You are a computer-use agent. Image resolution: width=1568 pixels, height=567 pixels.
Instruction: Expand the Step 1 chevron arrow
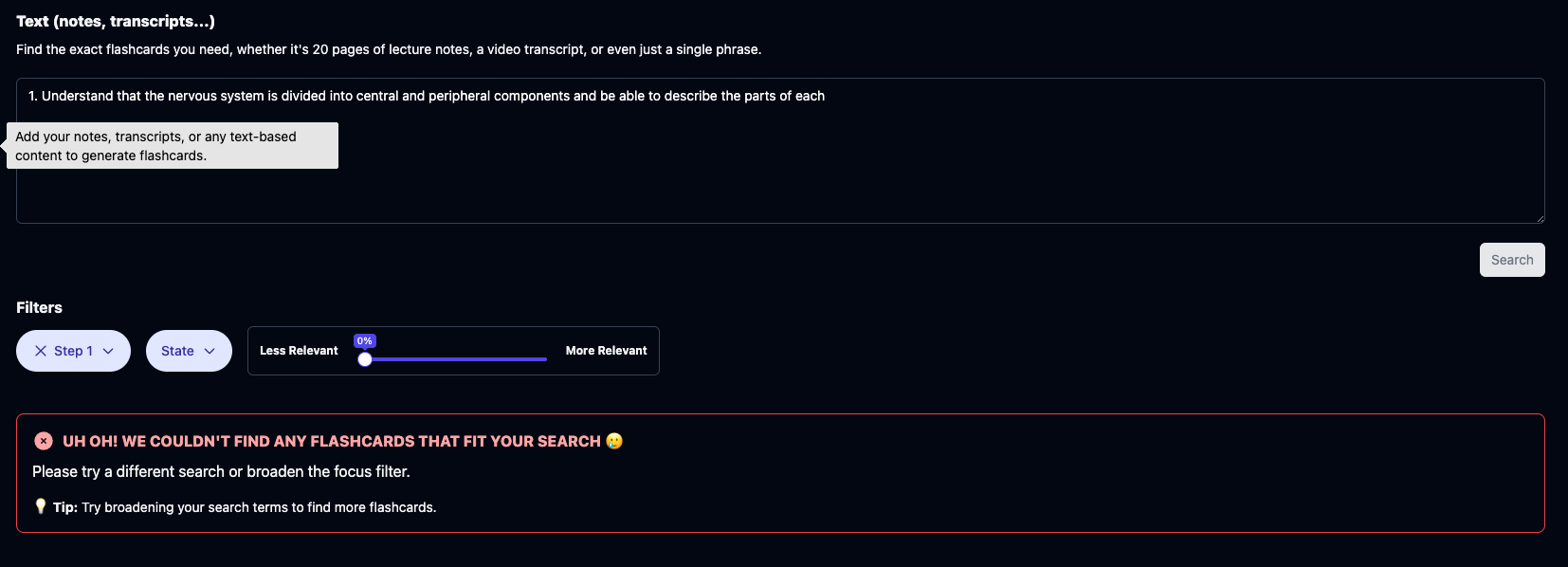pyautogui.click(x=108, y=351)
